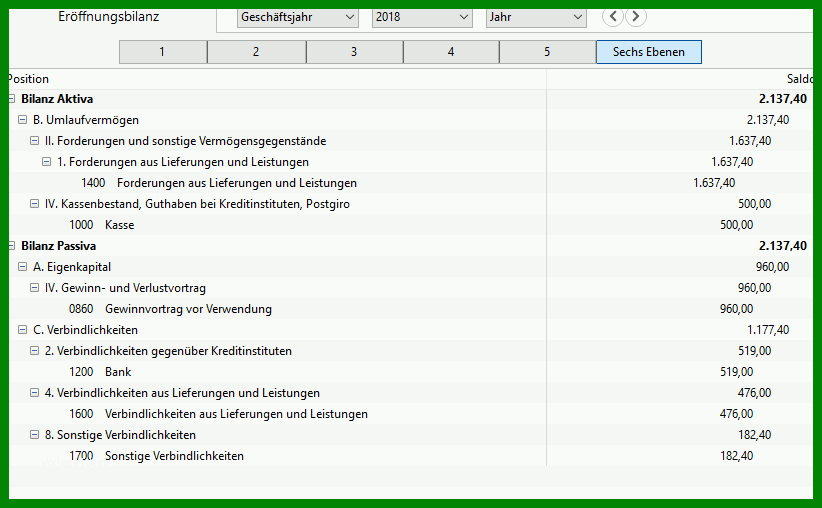Select level 1 button

click(163, 52)
